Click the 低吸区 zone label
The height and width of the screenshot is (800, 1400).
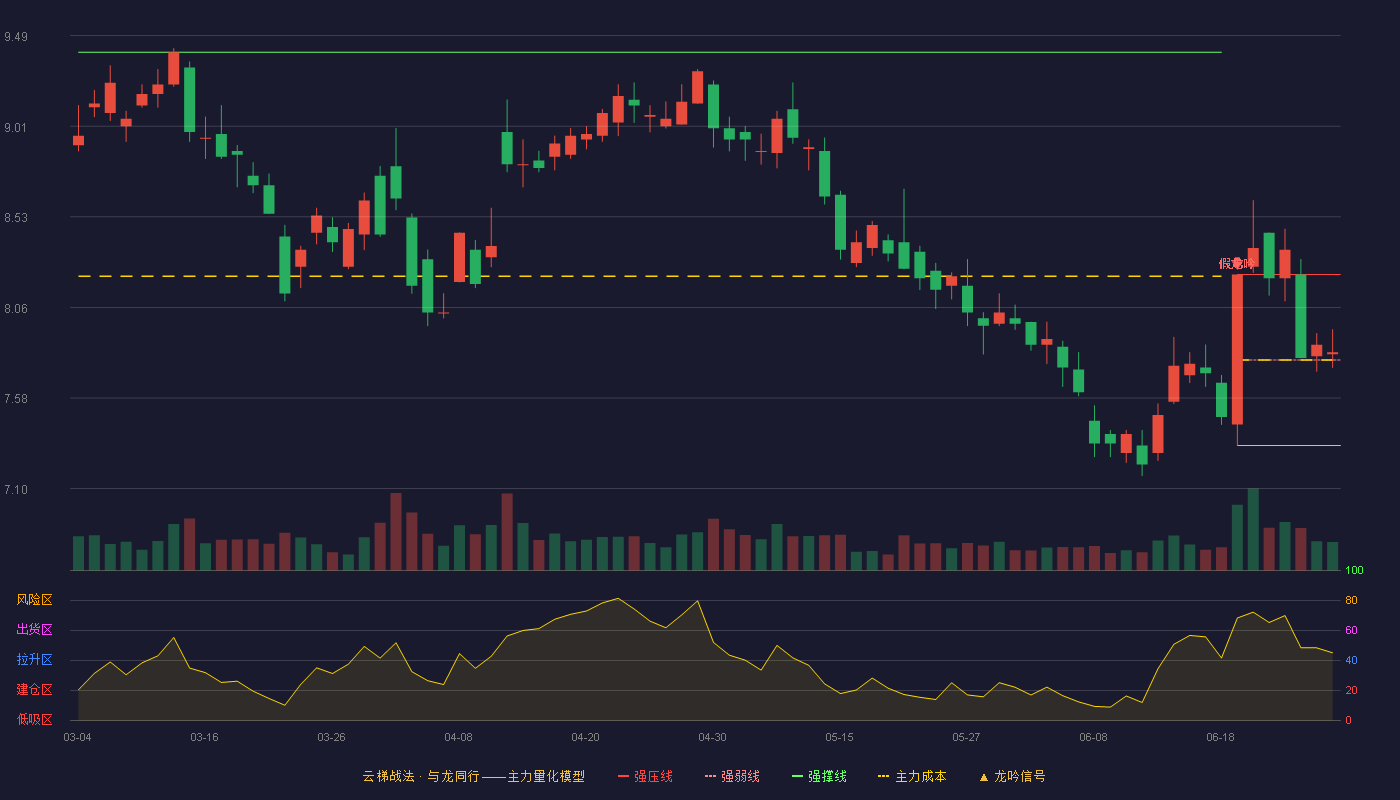(34, 719)
